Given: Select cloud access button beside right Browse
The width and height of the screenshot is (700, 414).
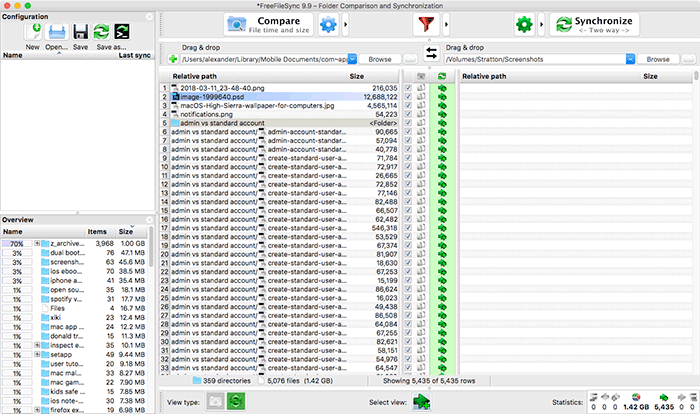Looking at the screenshot, I should click(x=688, y=59).
